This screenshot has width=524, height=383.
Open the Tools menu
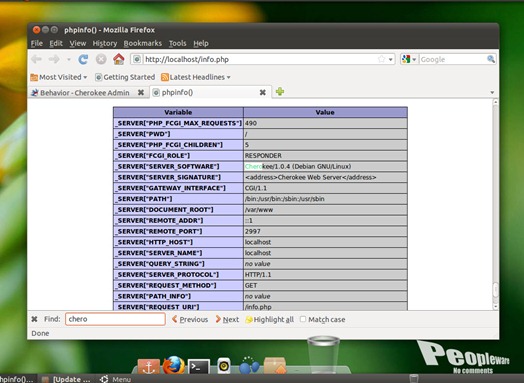(x=177, y=43)
